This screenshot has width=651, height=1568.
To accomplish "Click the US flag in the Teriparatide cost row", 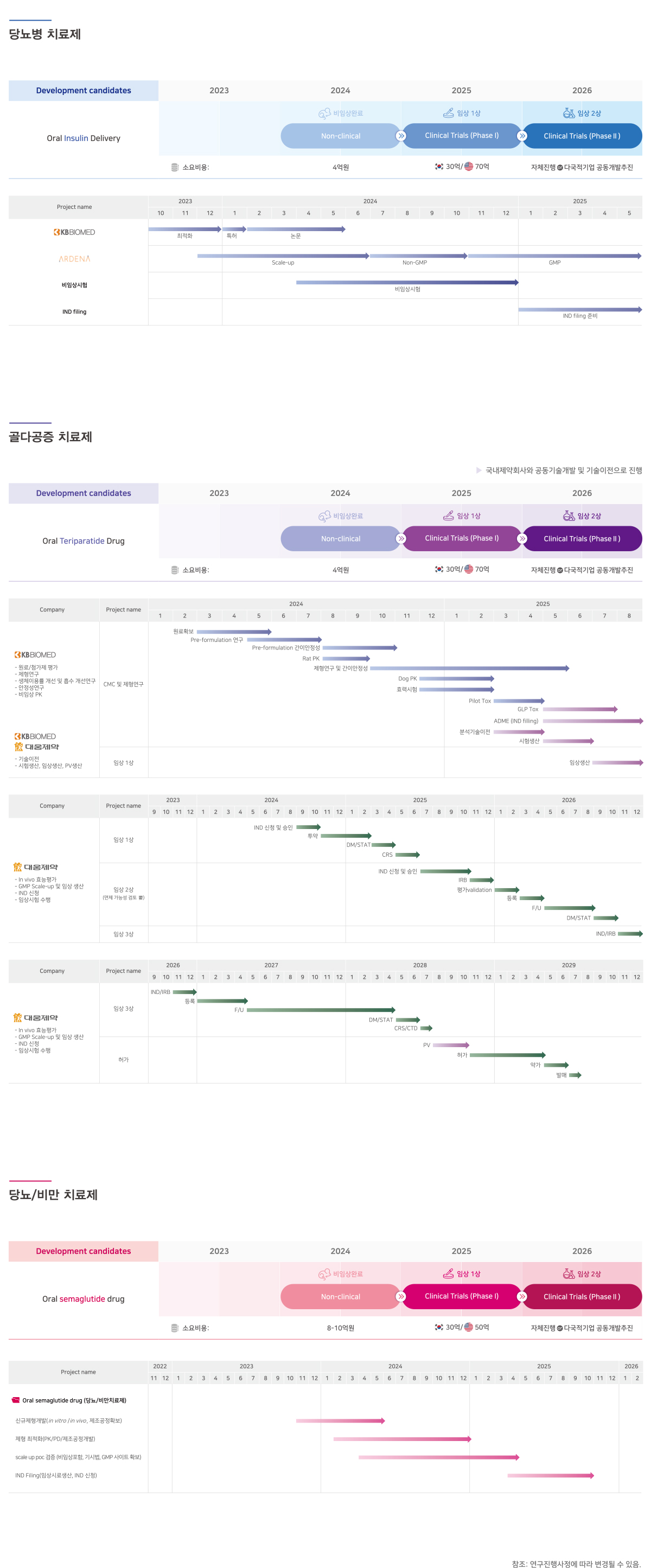I will click(x=469, y=570).
